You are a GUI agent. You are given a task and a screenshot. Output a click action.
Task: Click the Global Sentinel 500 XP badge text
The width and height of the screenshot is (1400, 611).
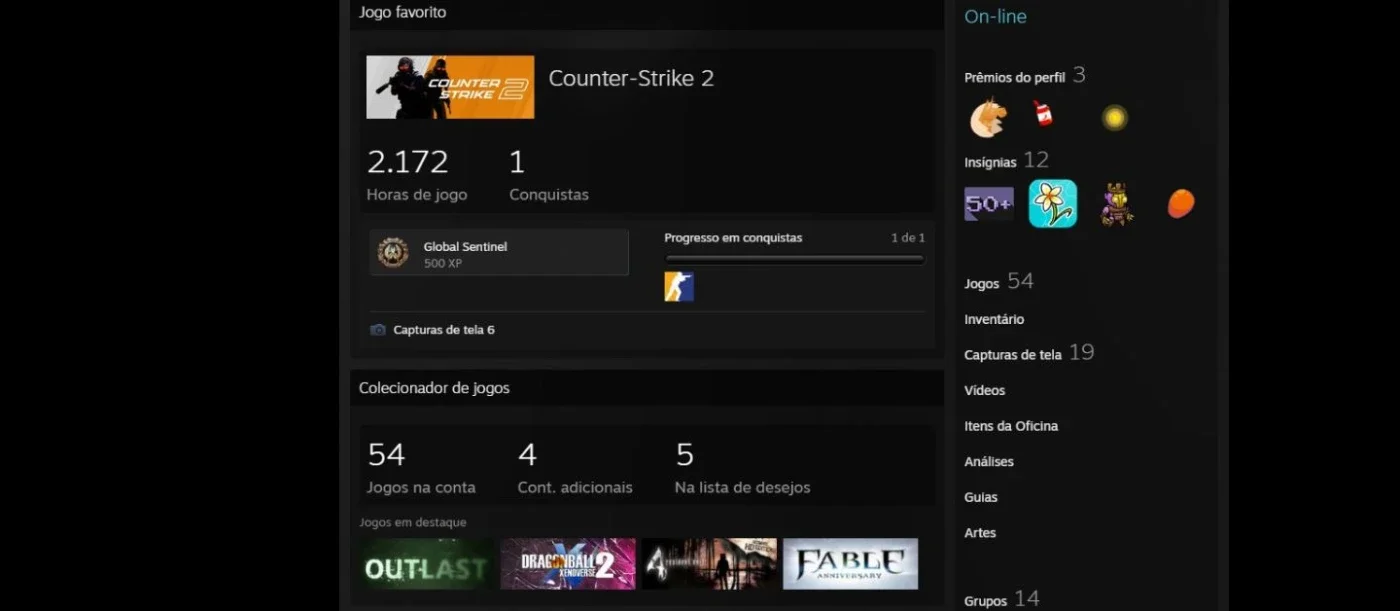tap(465, 254)
